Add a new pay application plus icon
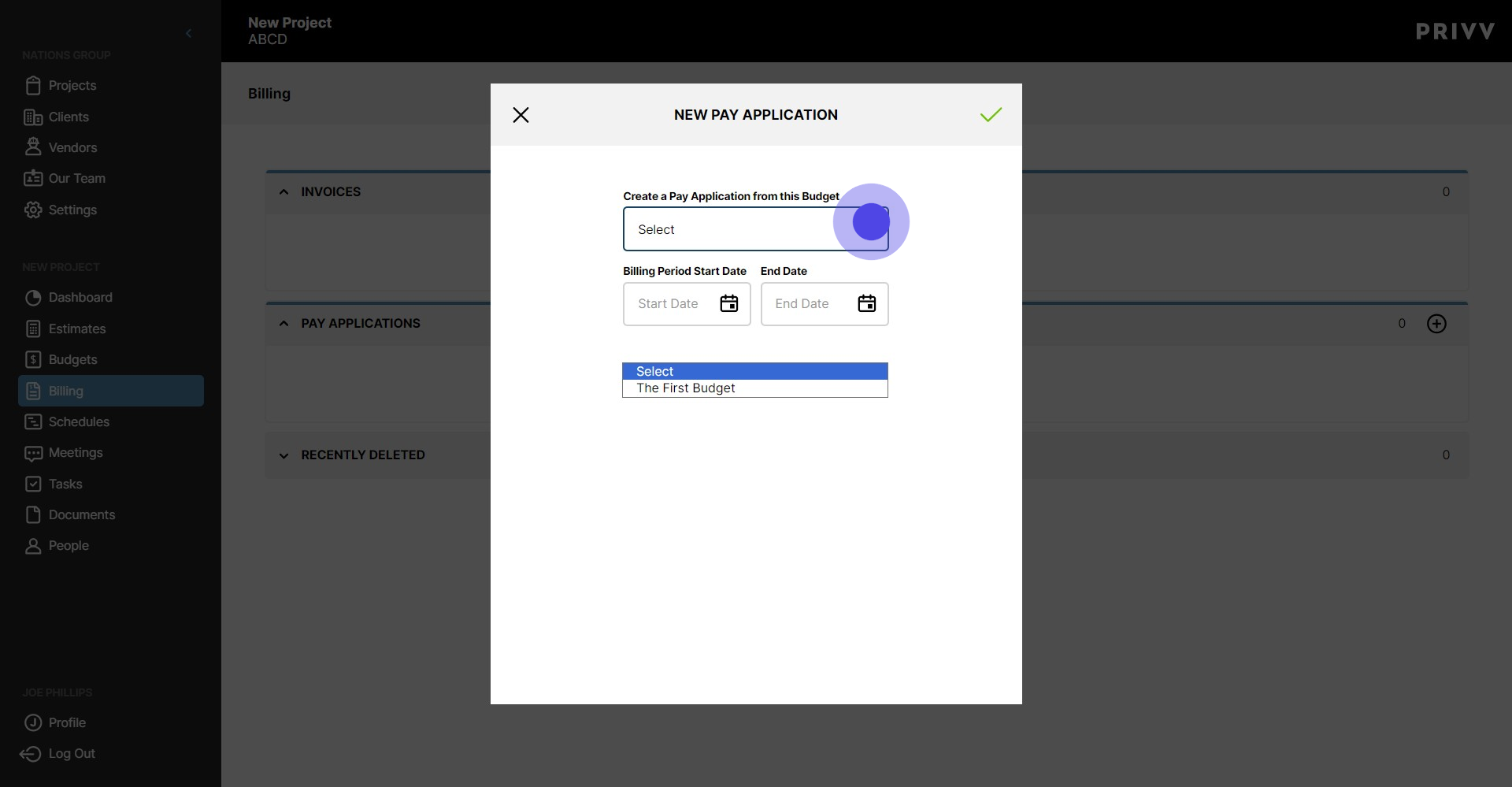Screen dimensions: 1512x787 tap(1436, 324)
